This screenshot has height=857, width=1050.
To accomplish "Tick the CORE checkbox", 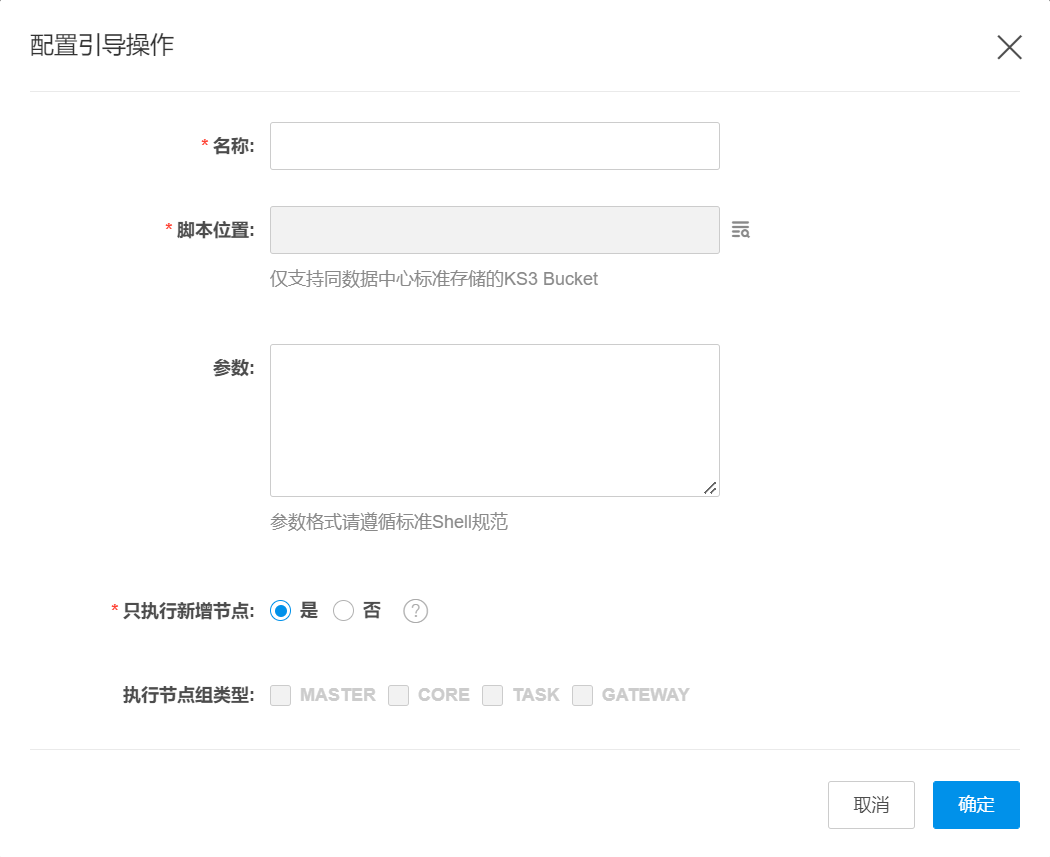I will pyautogui.click(x=399, y=695).
